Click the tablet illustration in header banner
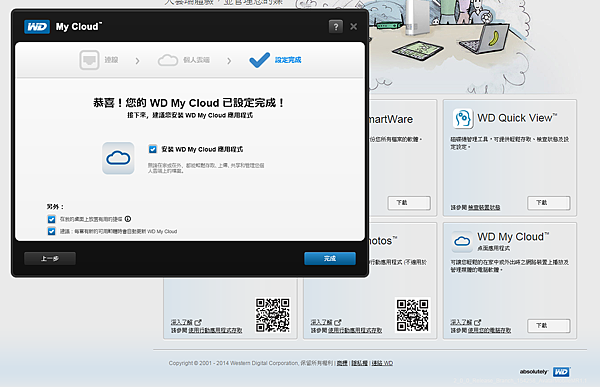Image resolution: width=600 pixels, height=387 pixels. 417,50
